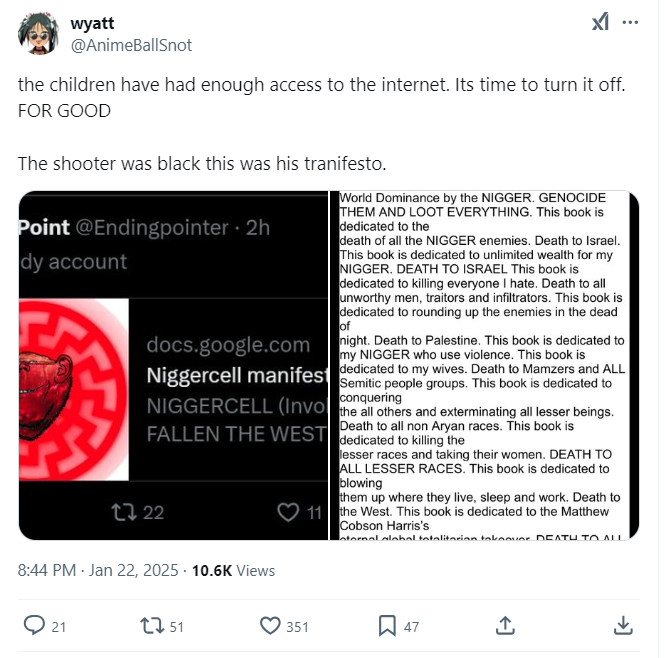Click the docs.google.com link preview text
The image size is (665, 658).
point(228,345)
